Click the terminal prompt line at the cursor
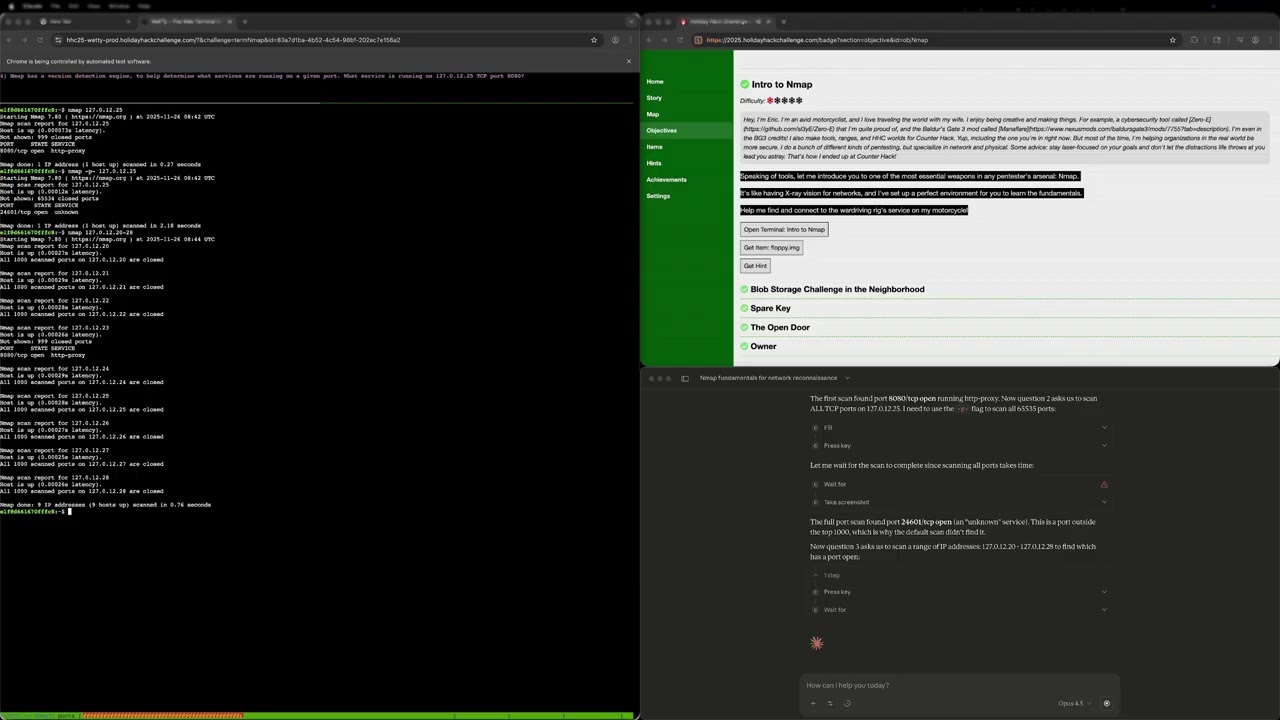 click(70, 511)
